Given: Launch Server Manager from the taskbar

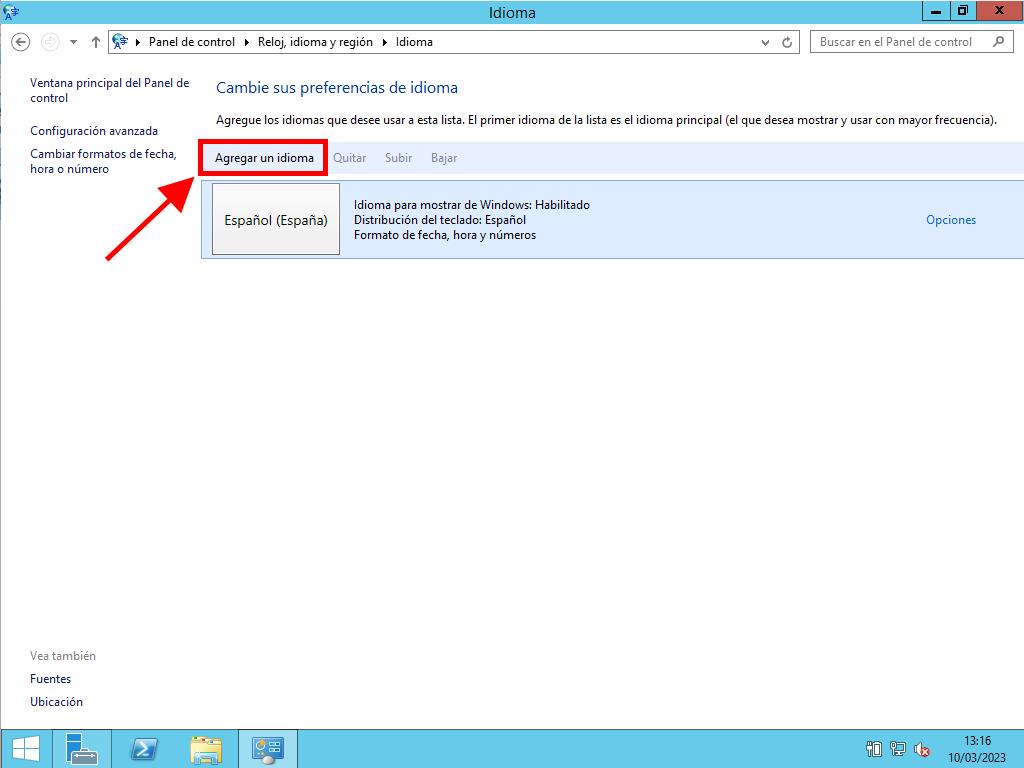Looking at the screenshot, I should click(82, 748).
